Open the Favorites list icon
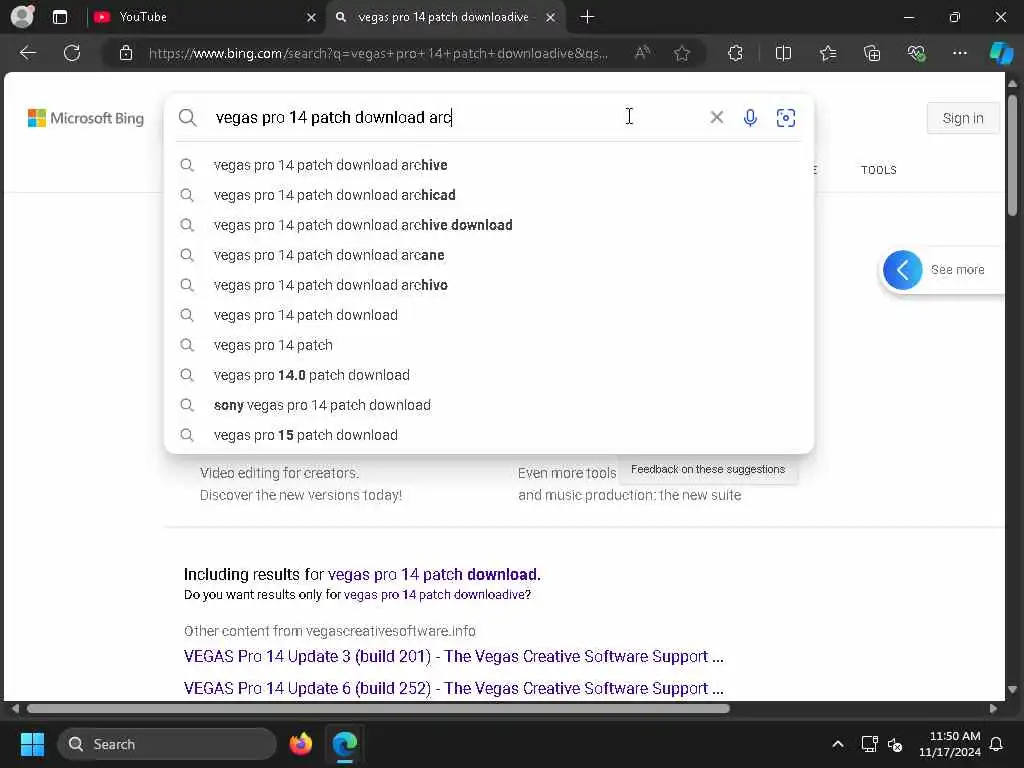Screen dimensions: 1024x768 coord(828,53)
